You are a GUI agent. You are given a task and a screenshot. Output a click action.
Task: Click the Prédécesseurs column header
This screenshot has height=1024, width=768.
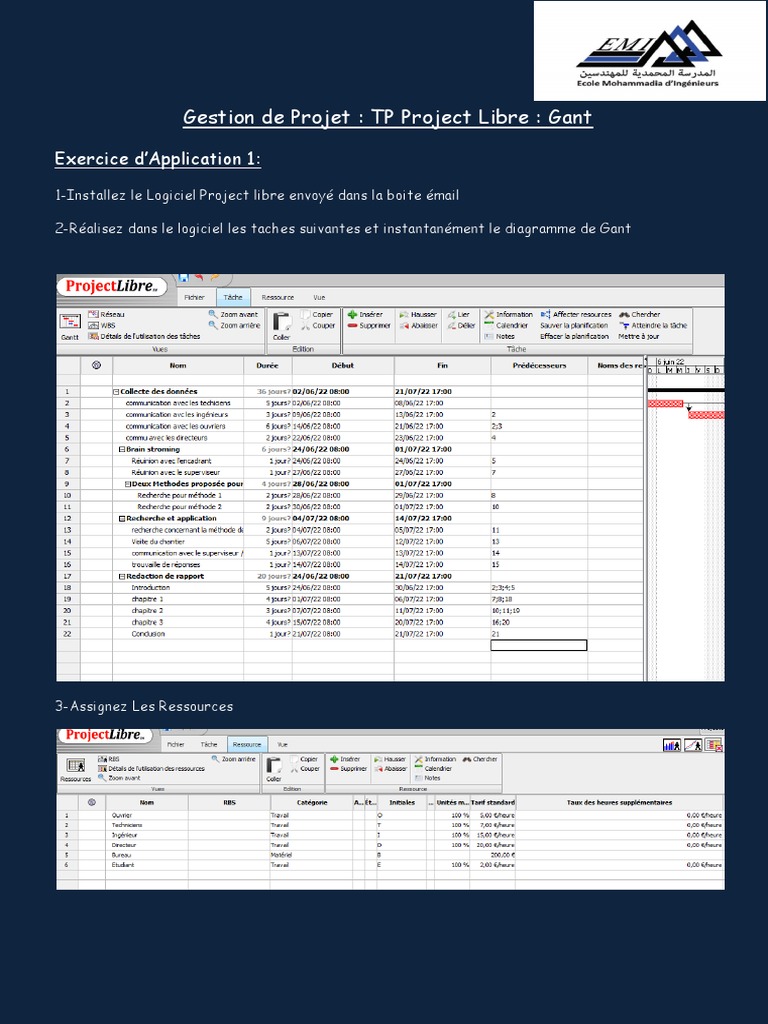(x=539, y=366)
